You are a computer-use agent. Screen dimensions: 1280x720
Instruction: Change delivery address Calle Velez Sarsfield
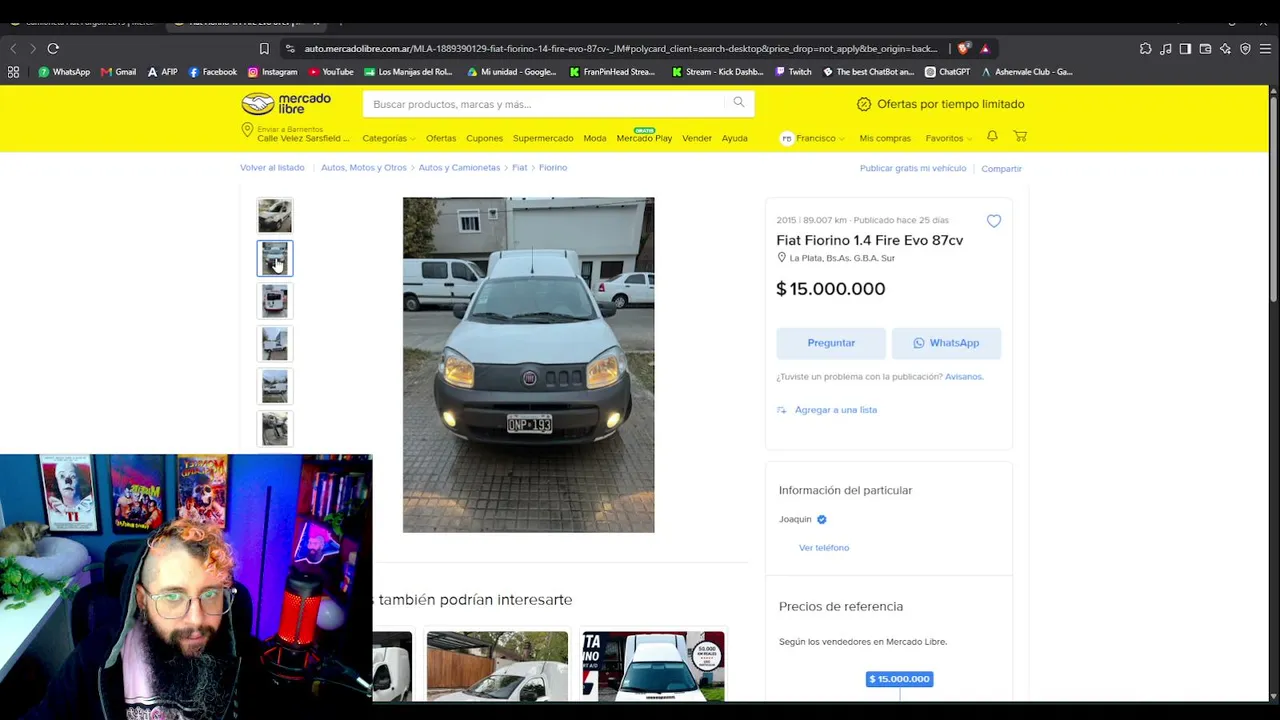(x=296, y=134)
